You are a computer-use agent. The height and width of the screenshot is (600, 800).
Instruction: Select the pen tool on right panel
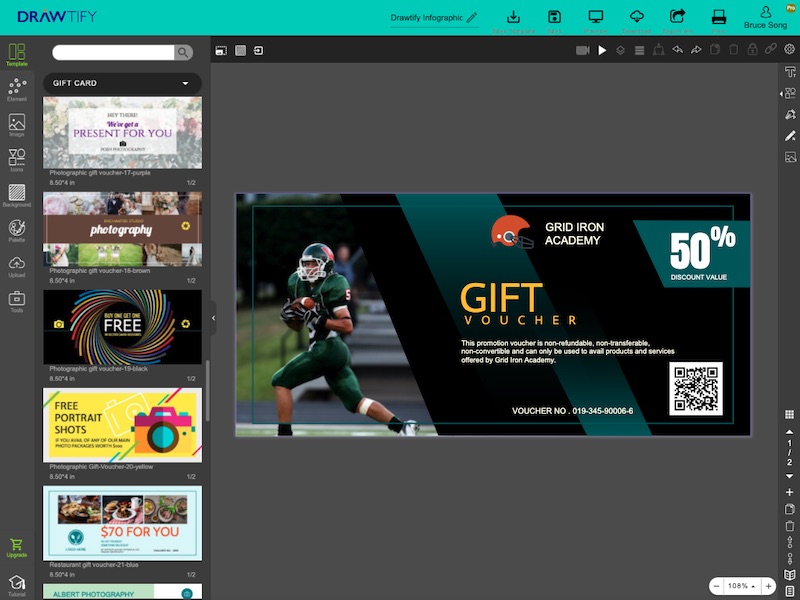(790, 114)
